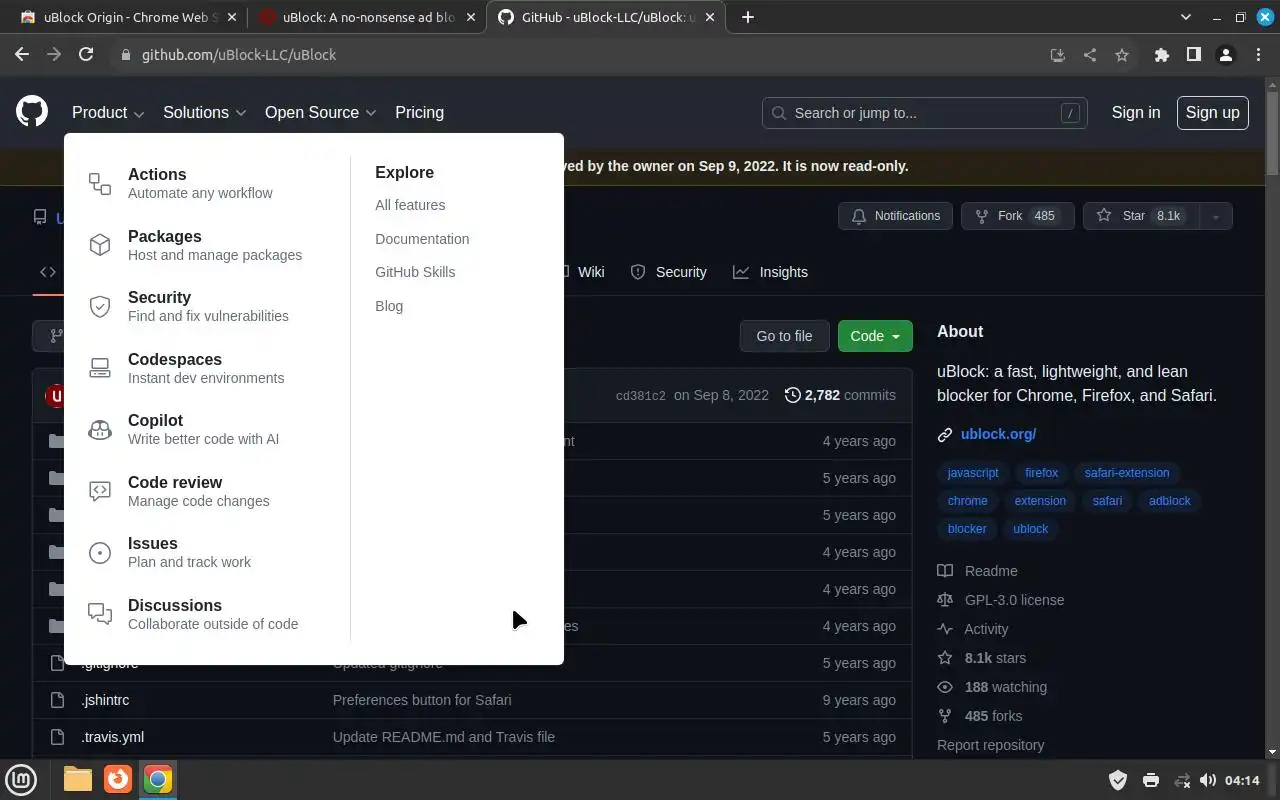Select the safari-extension topic tag
This screenshot has width=1280, height=800.
[x=1127, y=473]
